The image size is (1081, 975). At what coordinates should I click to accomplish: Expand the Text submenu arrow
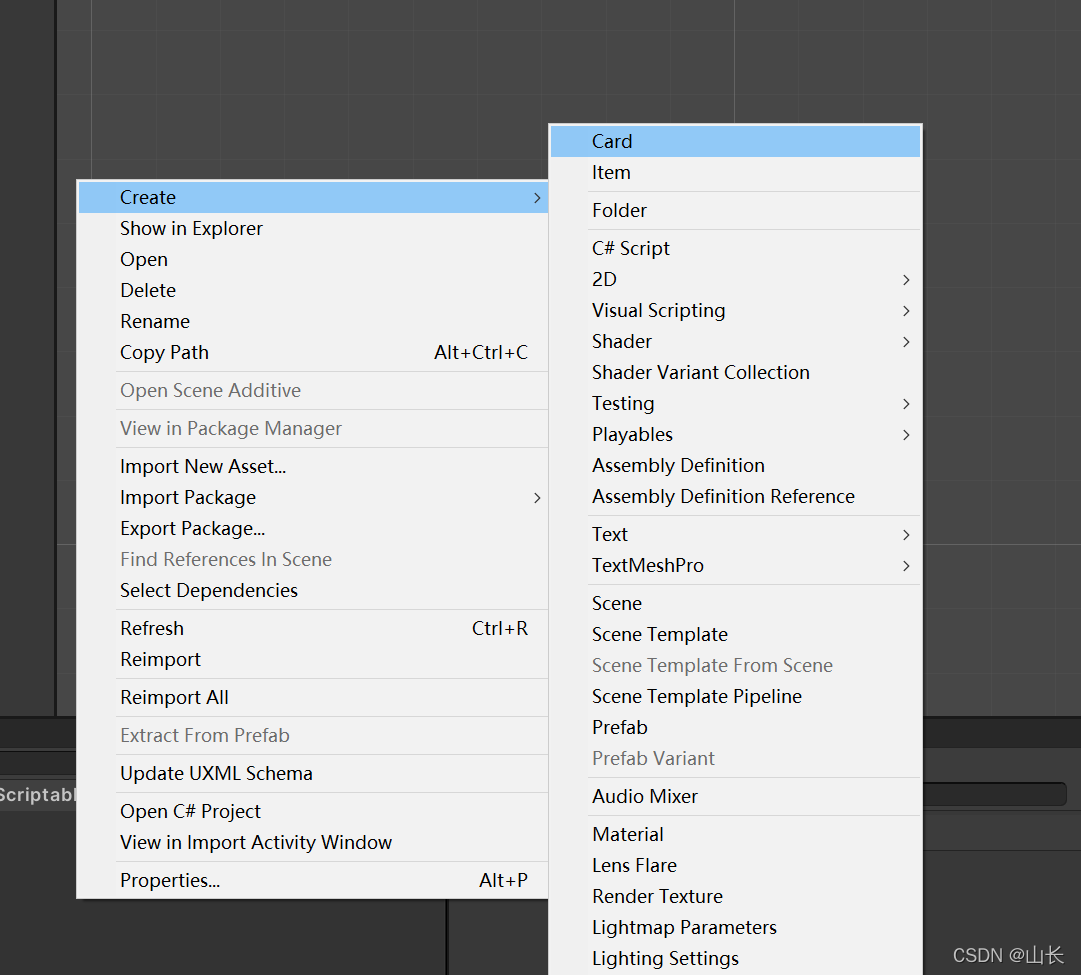pos(906,534)
